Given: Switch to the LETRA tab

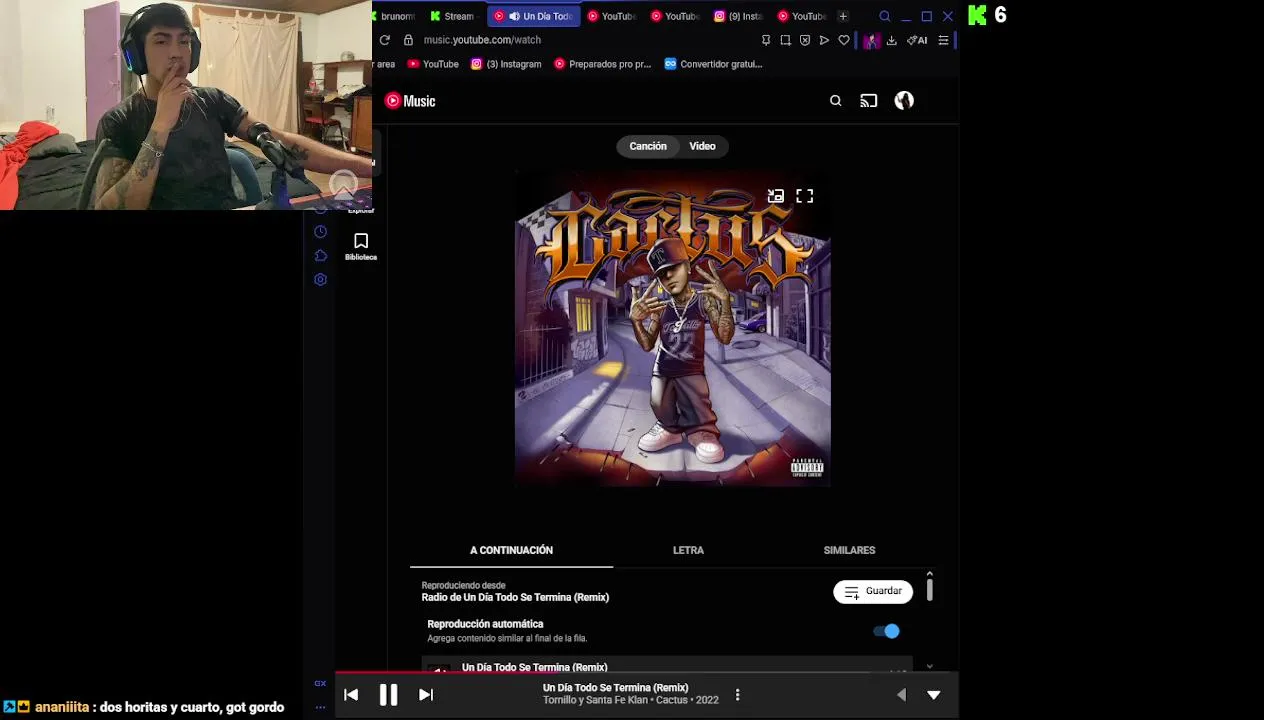Looking at the screenshot, I should point(688,550).
